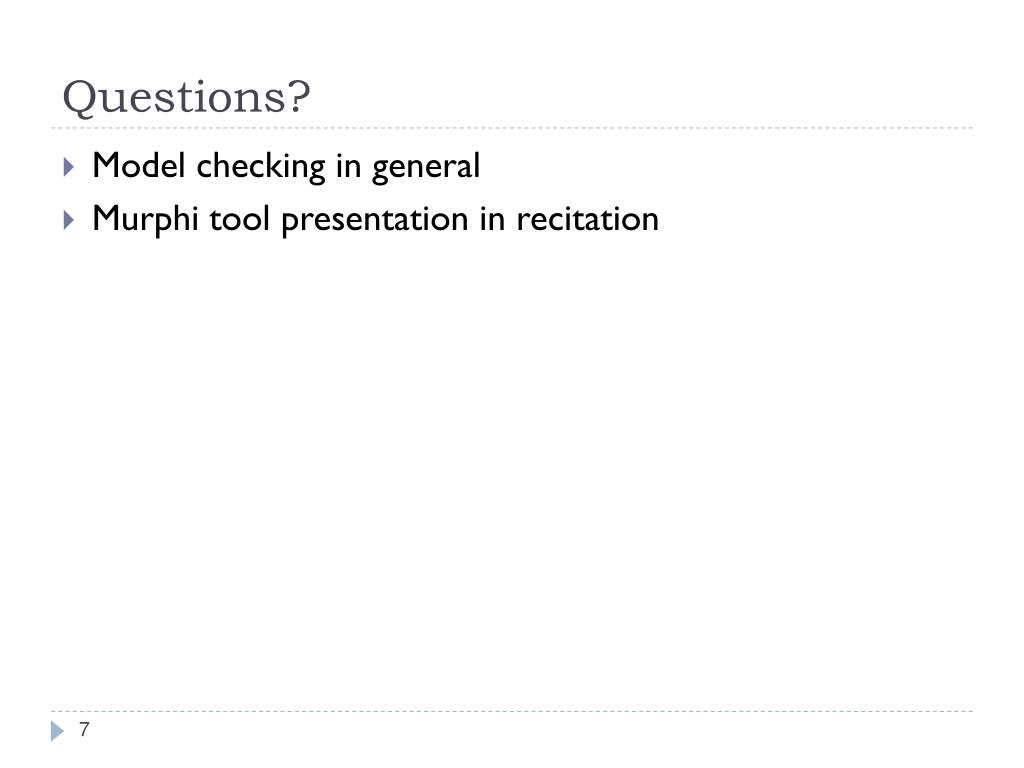Screen dimensions: 1024x768
Task: Click the word general
Action: pyautogui.click(x=426, y=167)
